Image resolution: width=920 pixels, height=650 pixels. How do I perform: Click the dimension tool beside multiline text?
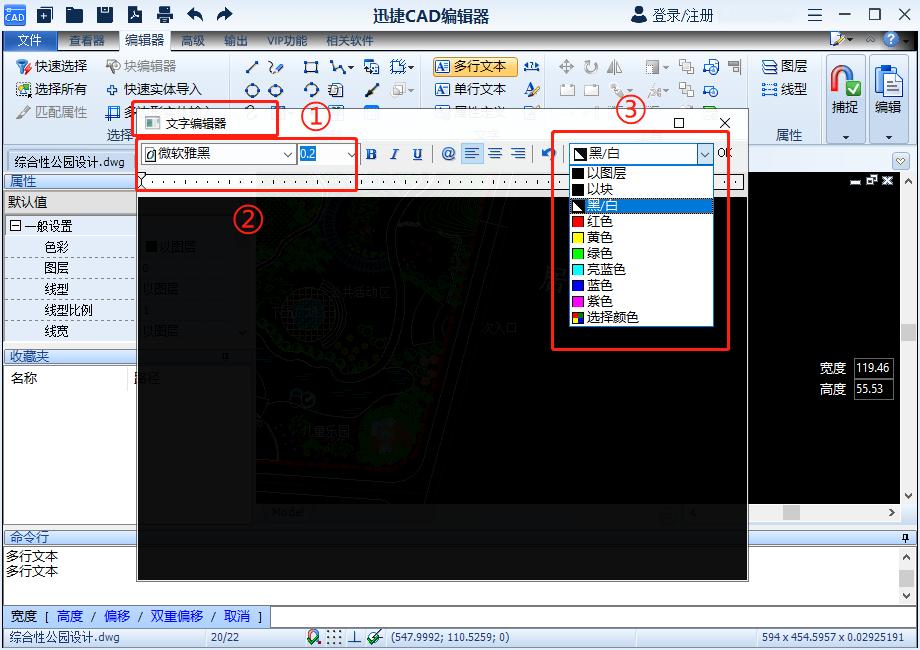coord(532,66)
